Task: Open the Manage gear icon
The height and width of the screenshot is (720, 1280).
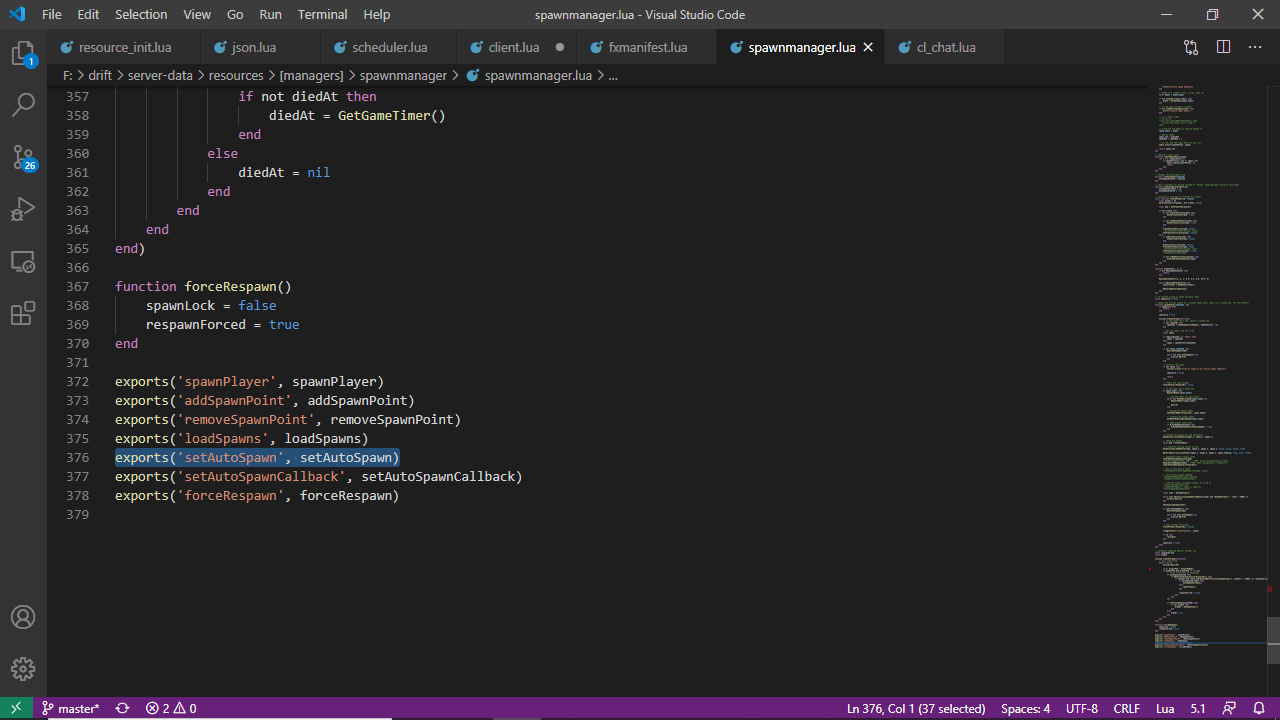Action: coord(23,669)
